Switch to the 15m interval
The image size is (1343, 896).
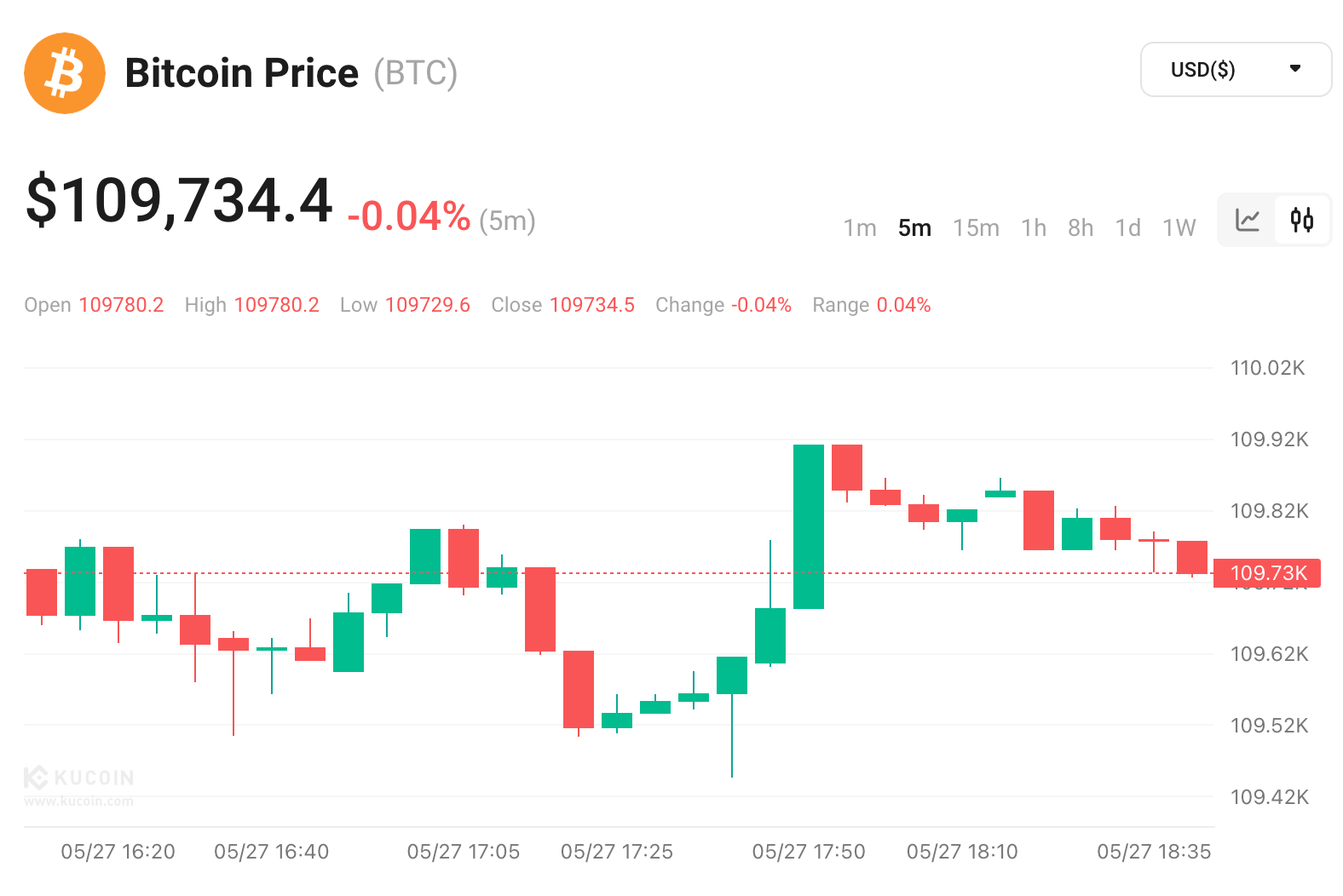(x=976, y=228)
